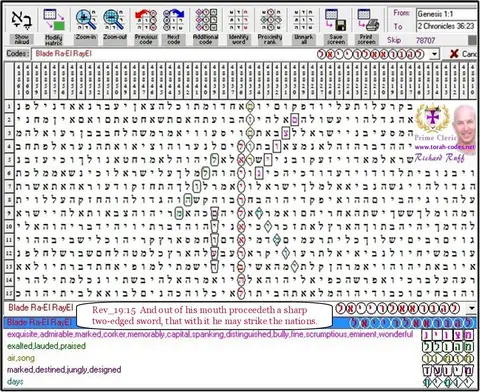Edit the To field 2 Chronicles 36:23

click(x=446, y=26)
